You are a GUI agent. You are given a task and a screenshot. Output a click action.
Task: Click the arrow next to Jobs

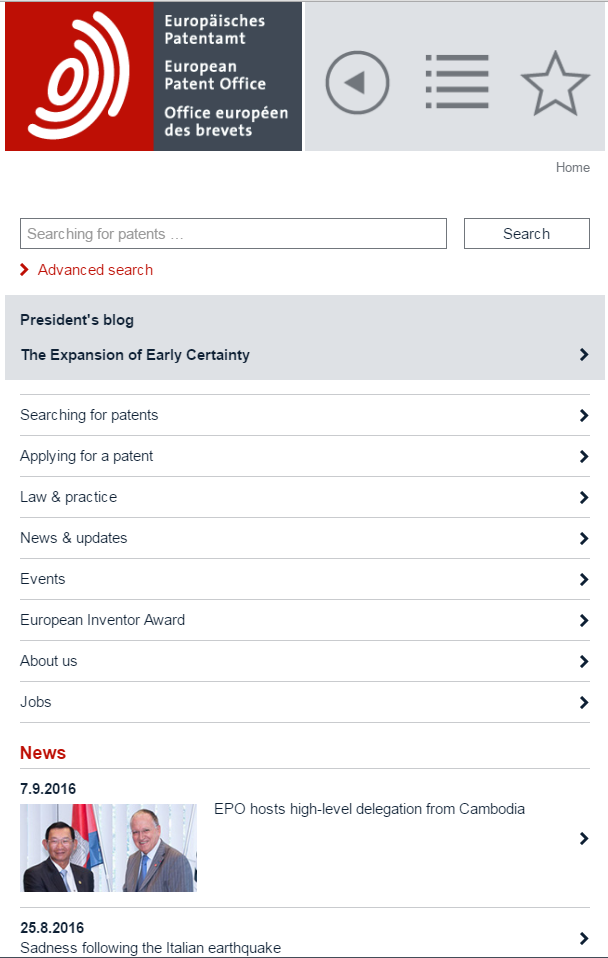click(x=584, y=703)
